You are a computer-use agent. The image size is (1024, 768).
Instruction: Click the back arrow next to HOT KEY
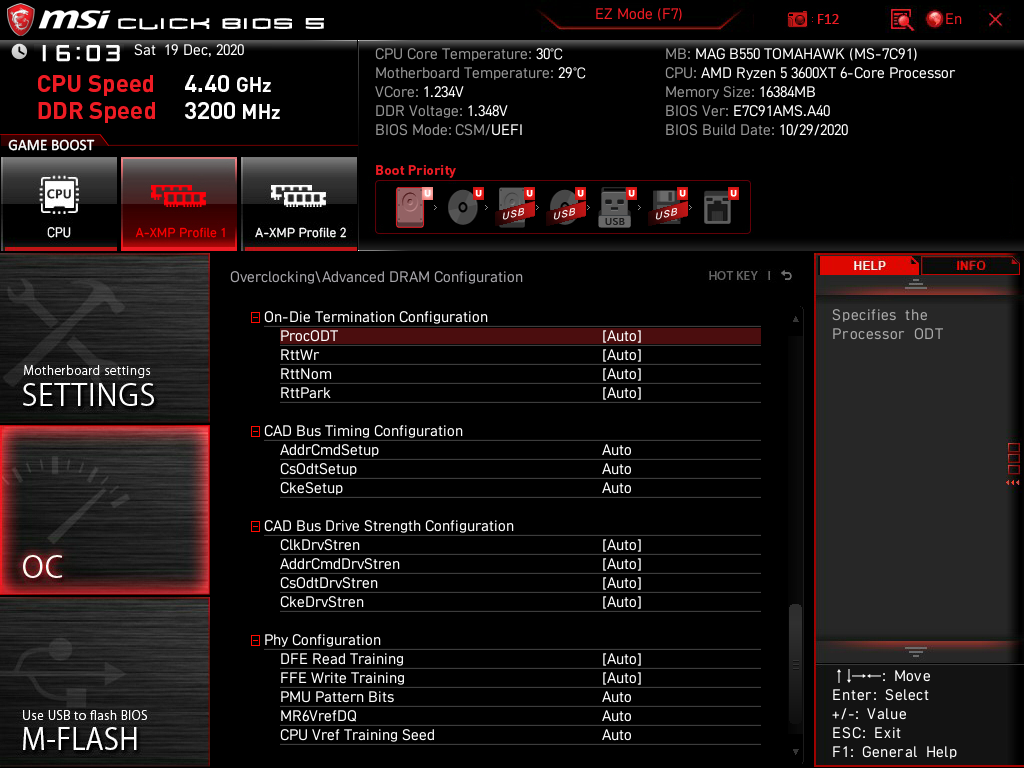pos(787,276)
